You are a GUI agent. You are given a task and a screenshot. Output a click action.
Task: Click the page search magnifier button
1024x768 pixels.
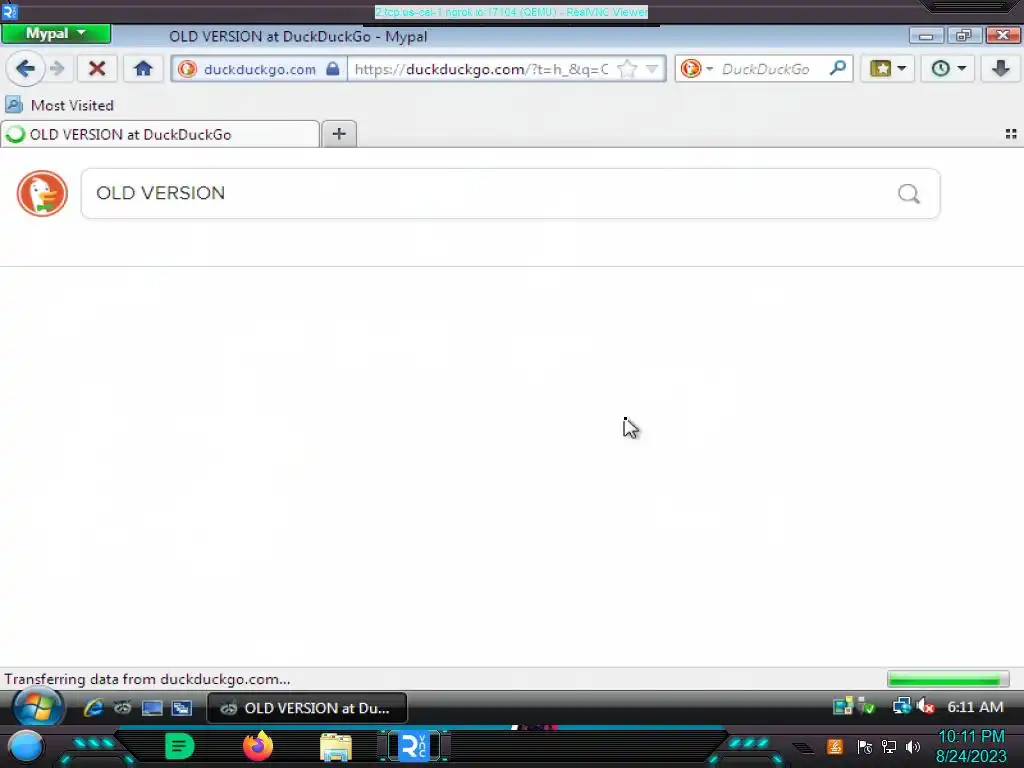908,193
